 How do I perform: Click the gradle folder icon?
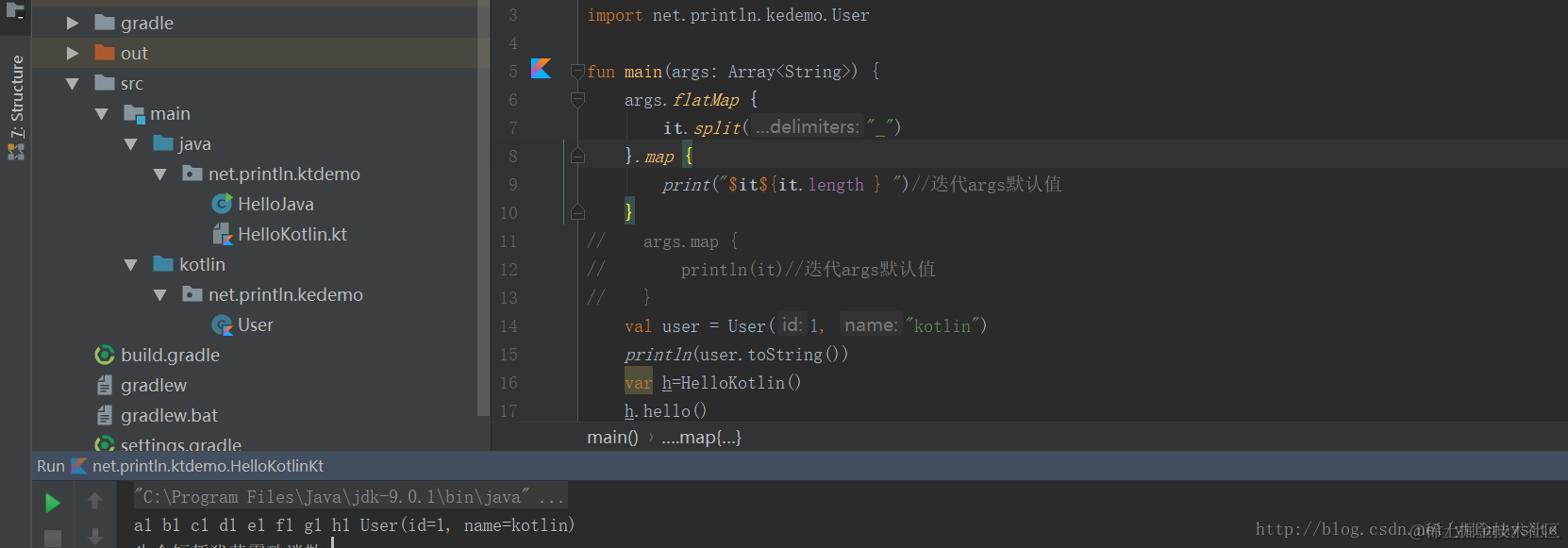point(105,22)
